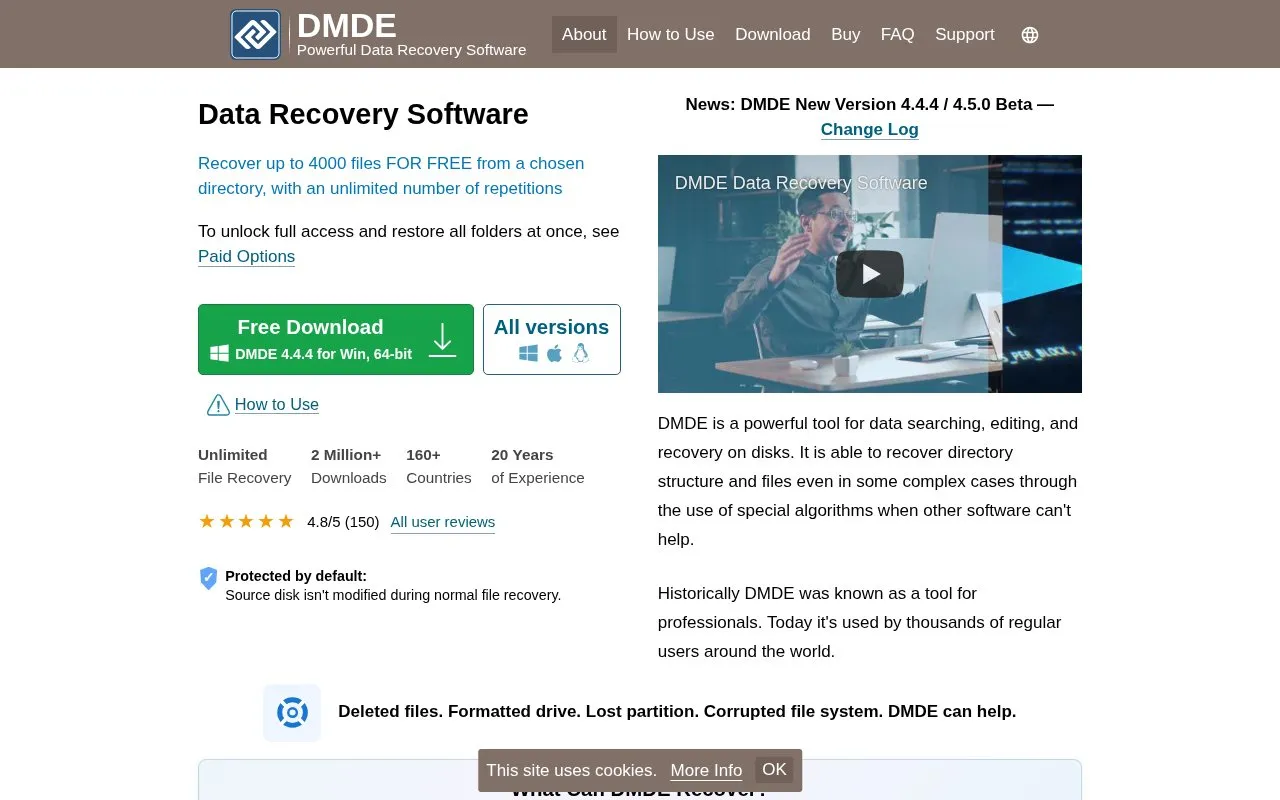The image size is (1280, 800).
Task: Open the language globe icon
Action: click(1030, 35)
